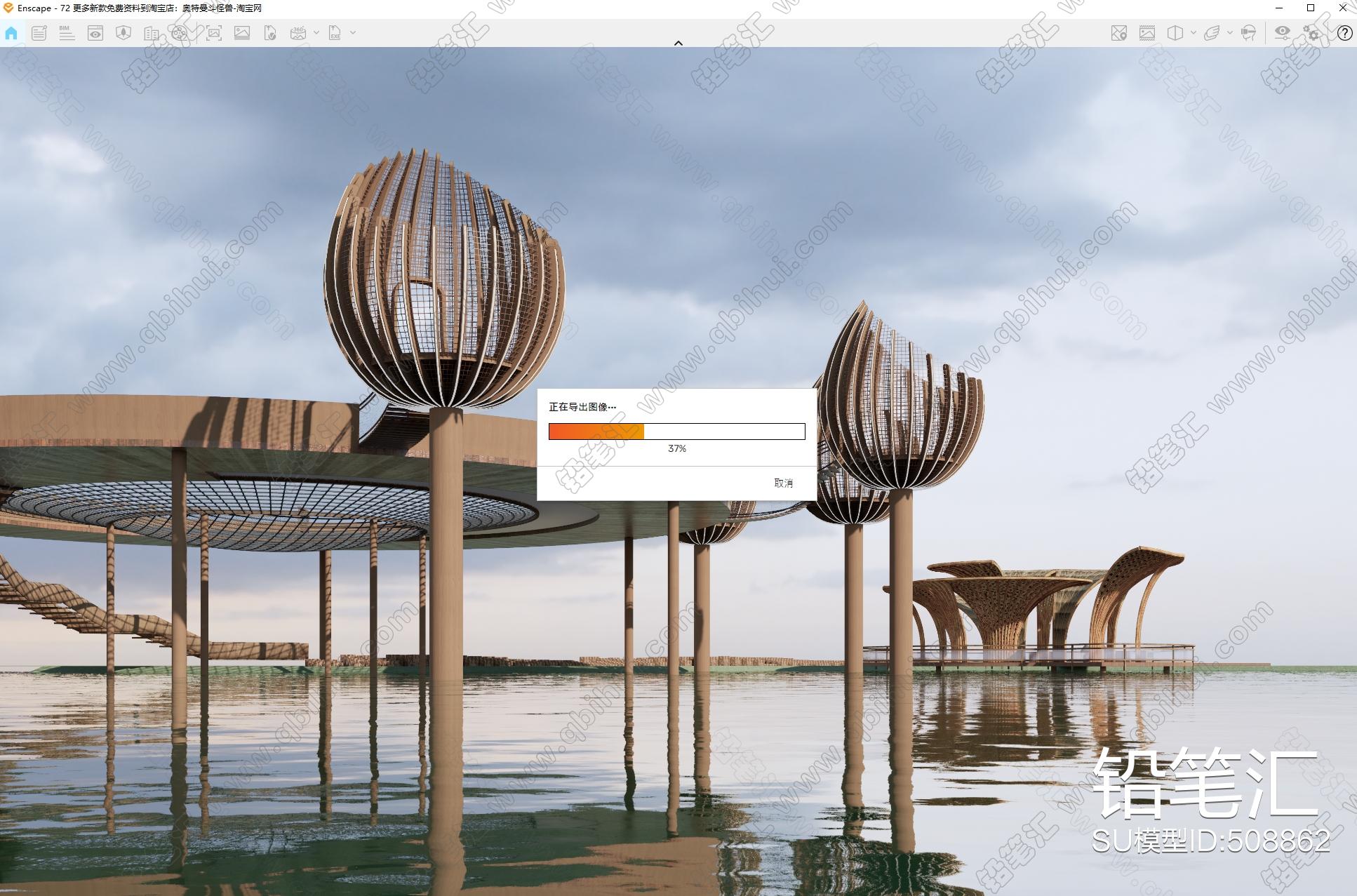Click the 取消 cancel button
This screenshot has height=896, width=1357.
[x=783, y=483]
